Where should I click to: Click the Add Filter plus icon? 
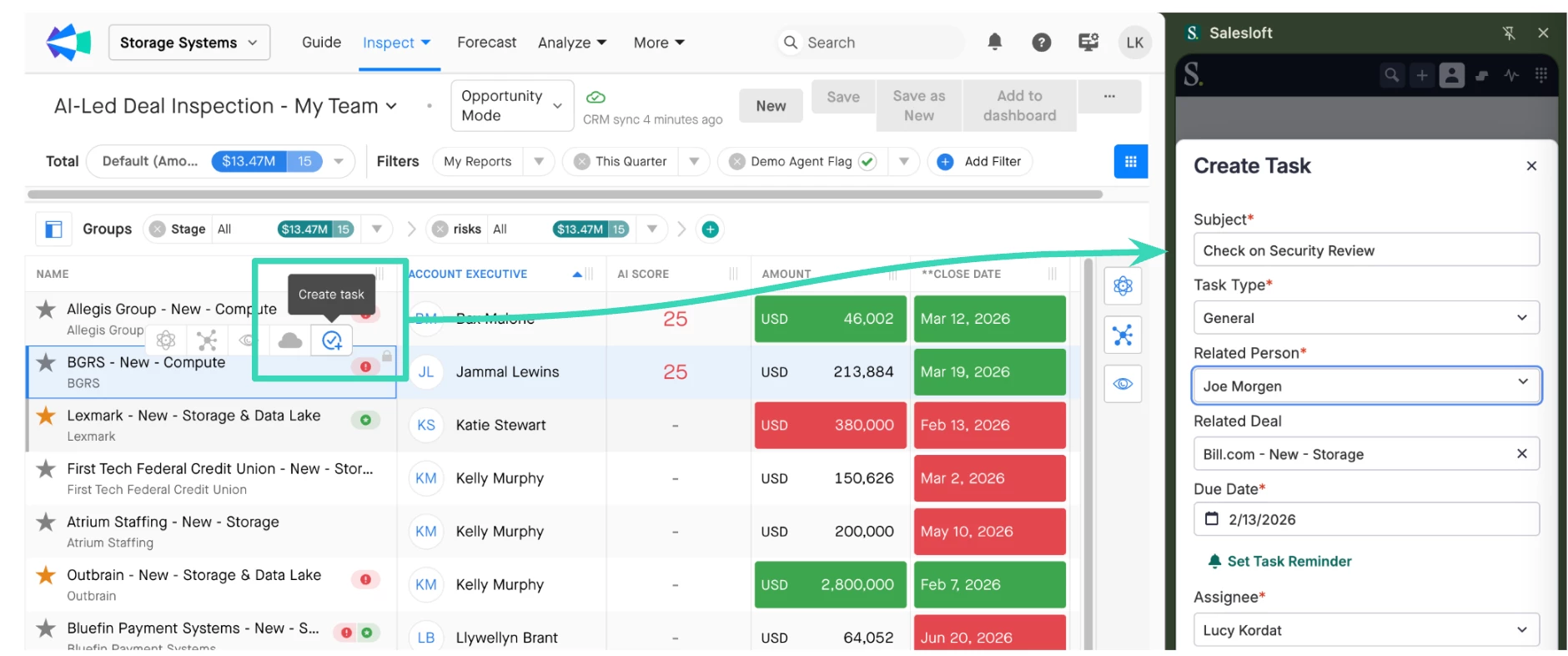click(945, 161)
